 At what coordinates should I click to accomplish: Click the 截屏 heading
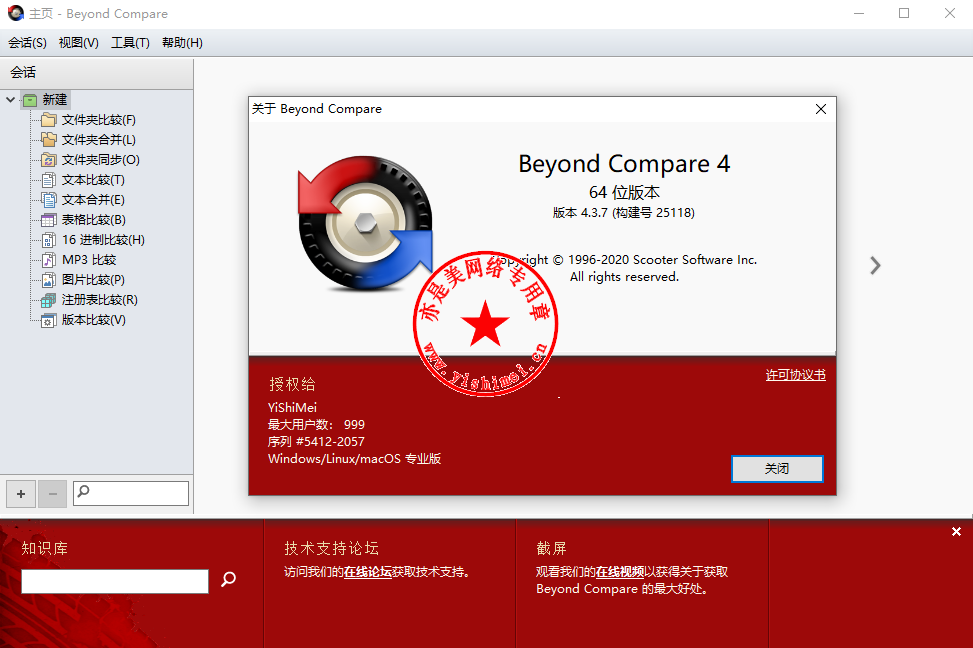[552, 549]
